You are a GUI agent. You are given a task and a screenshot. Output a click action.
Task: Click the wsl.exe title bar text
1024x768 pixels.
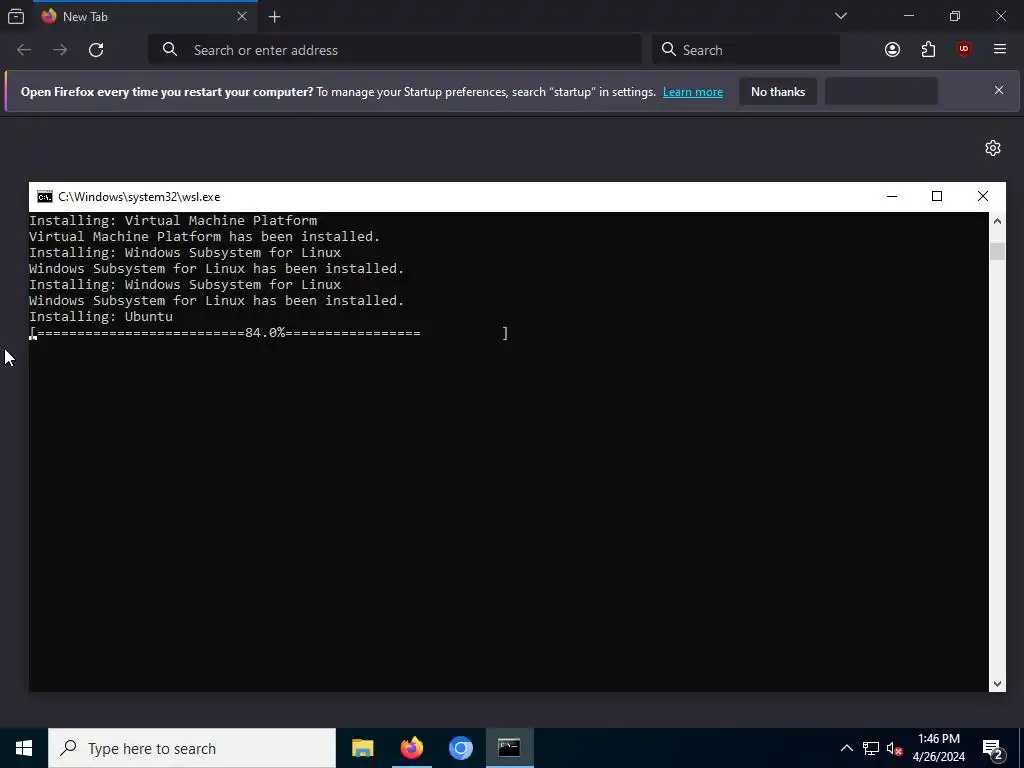pyautogui.click(x=139, y=197)
